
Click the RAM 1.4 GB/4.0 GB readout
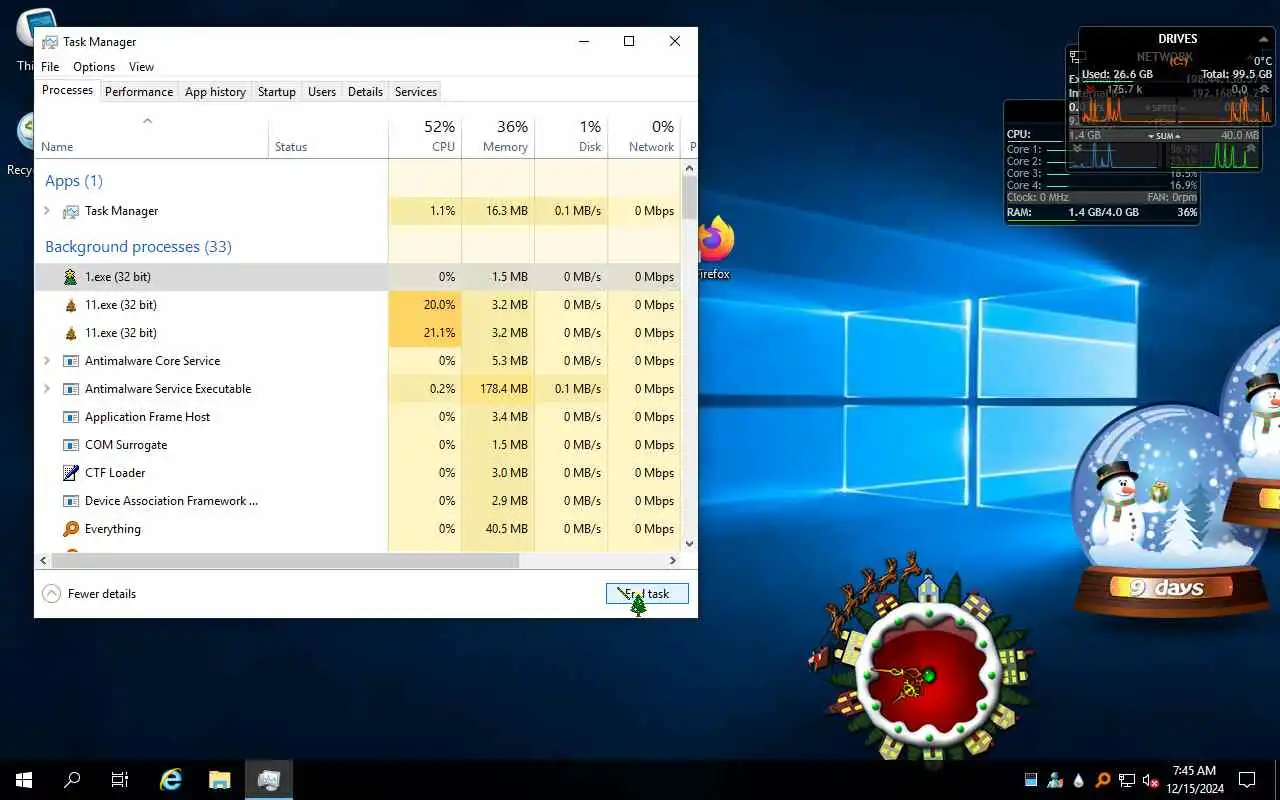point(1102,212)
